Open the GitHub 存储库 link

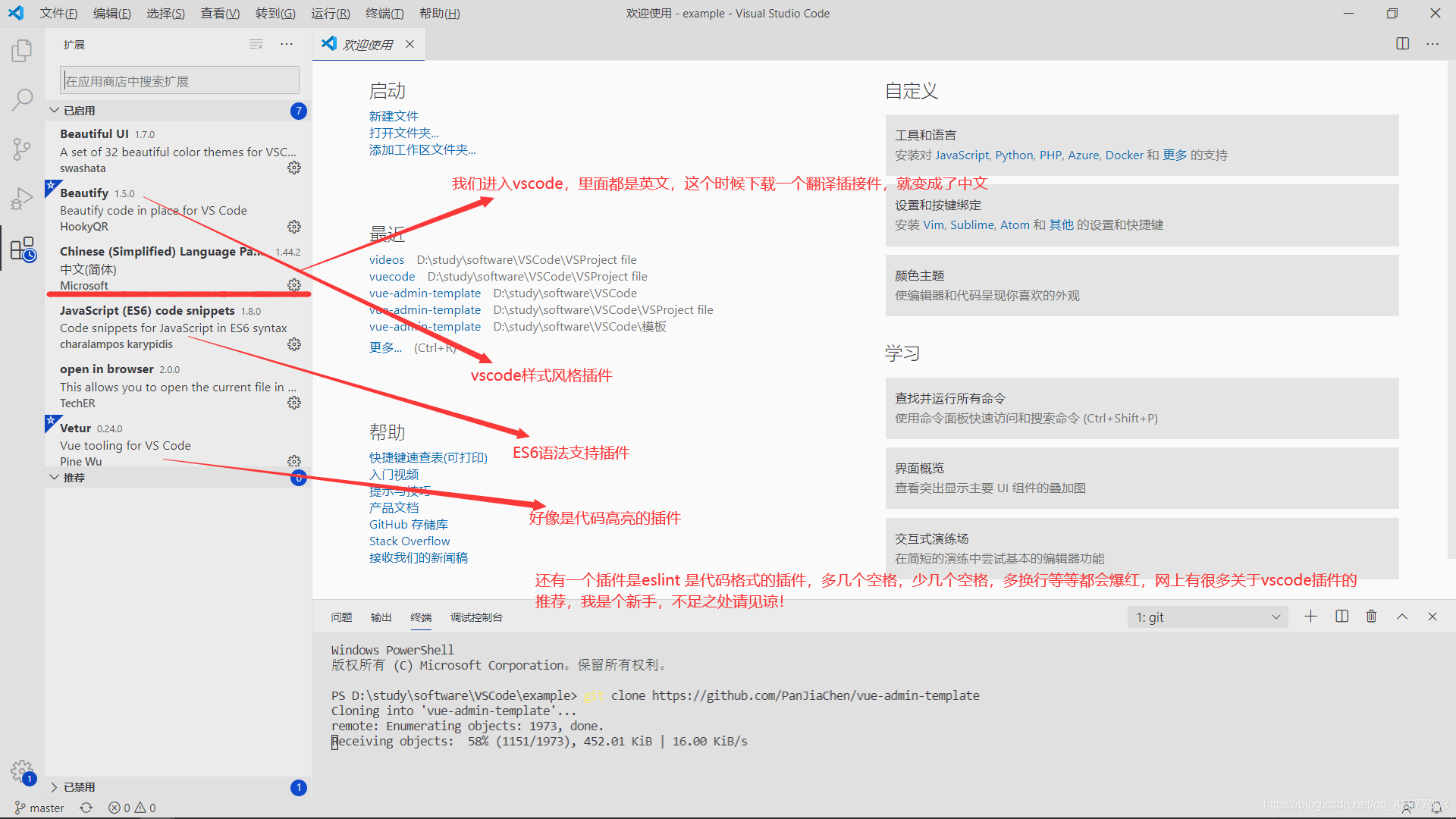409,524
